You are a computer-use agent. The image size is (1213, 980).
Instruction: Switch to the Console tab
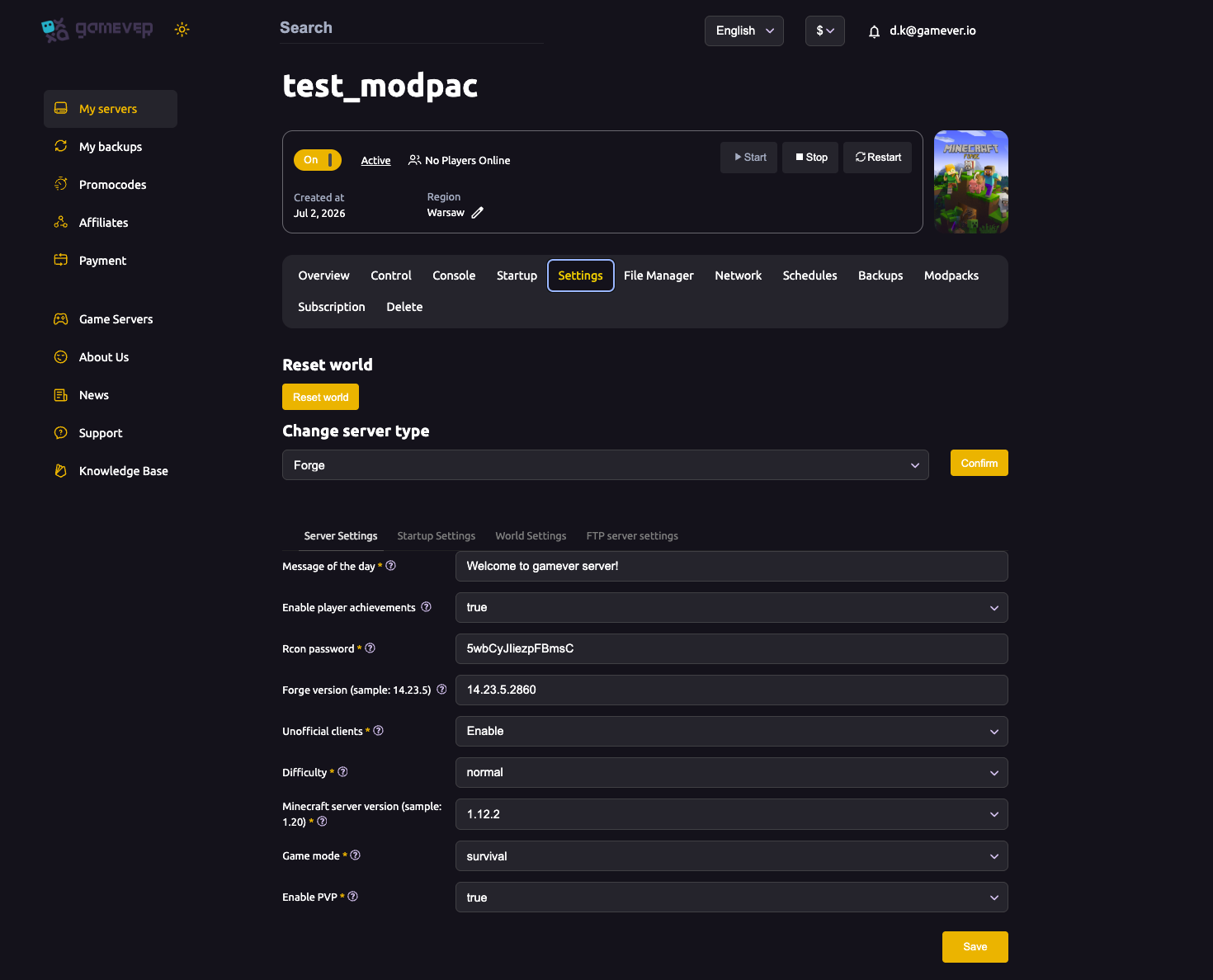(454, 276)
